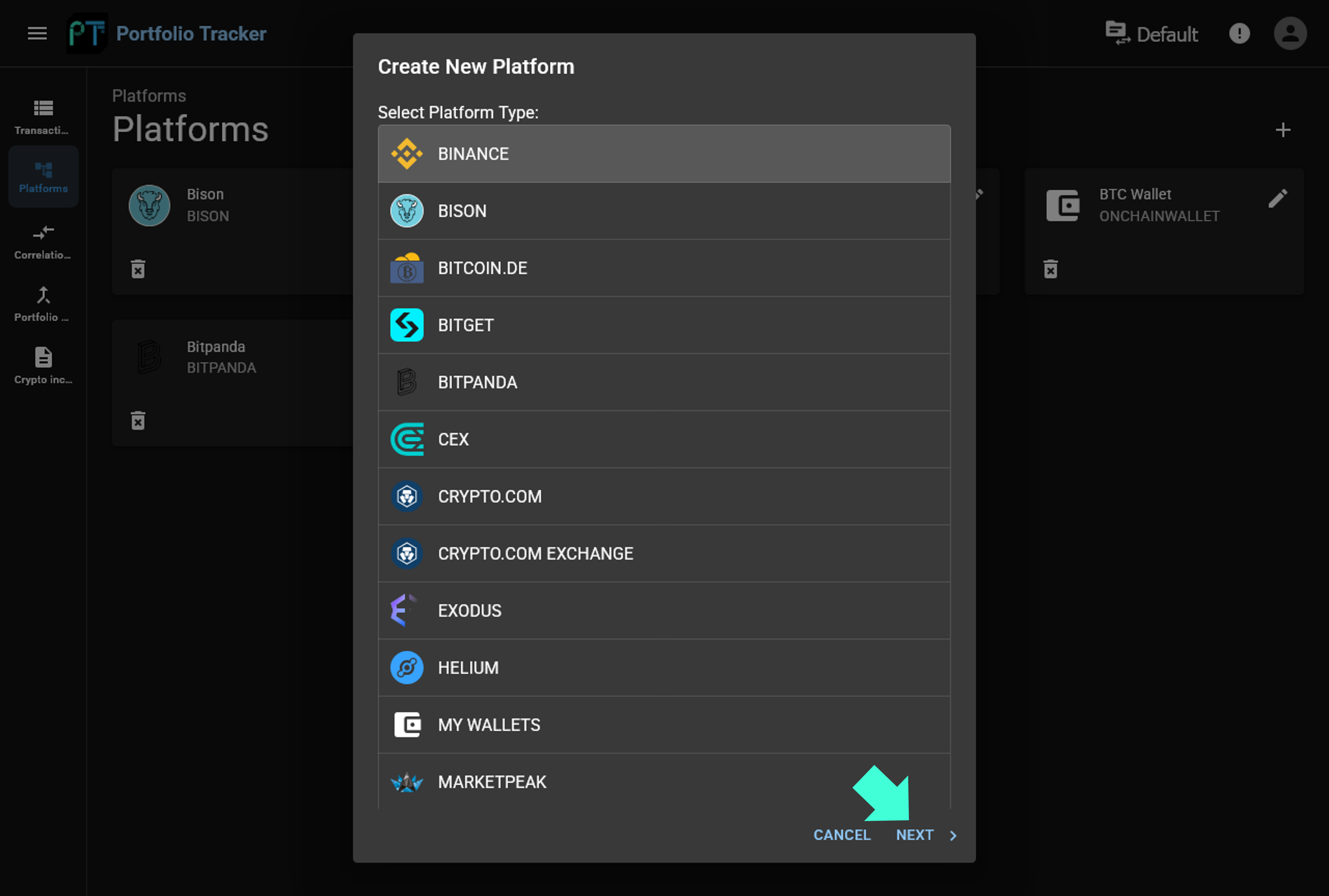The height and width of the screenshot is (896, 1329).
Task: Choose BITCOIN.DE in the list
Action: coord(664,268)
